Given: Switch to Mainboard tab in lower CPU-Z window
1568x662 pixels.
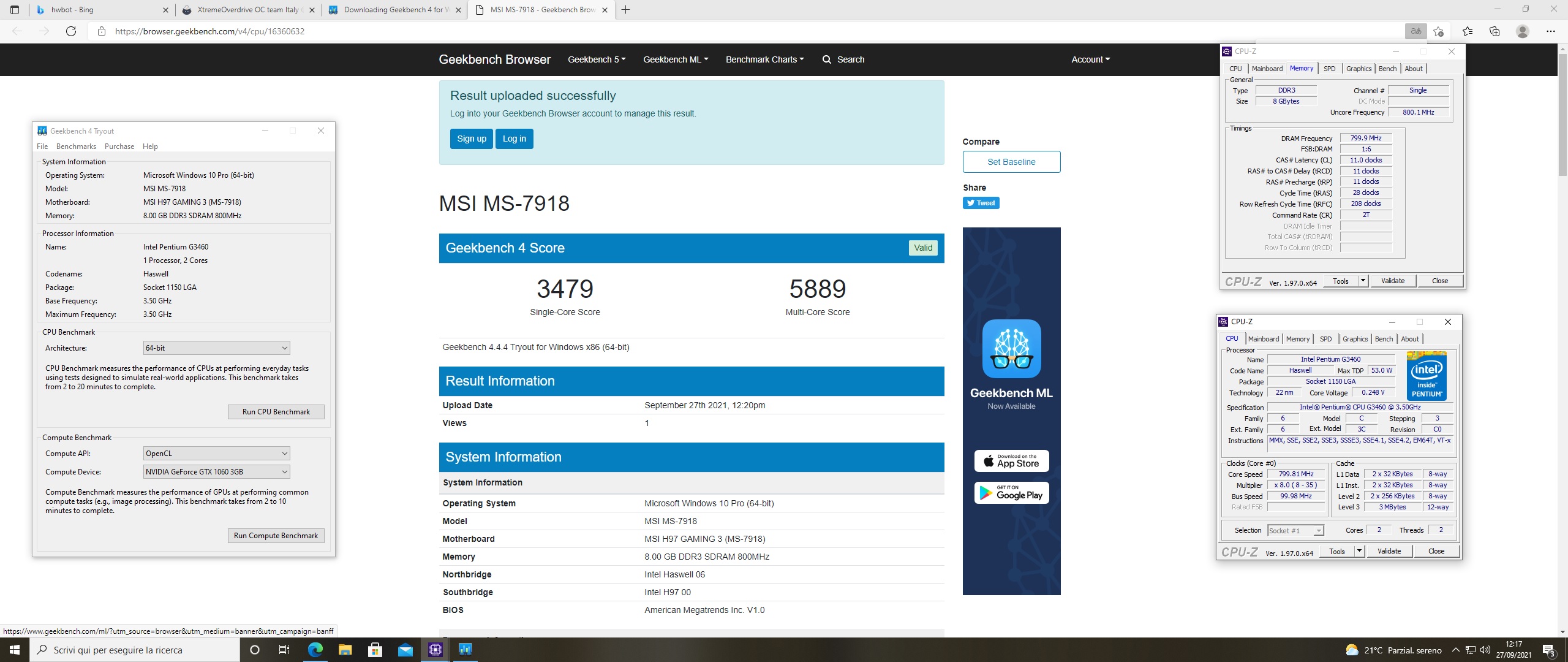Looking at the screenshot, I should tap(1263, 339).
